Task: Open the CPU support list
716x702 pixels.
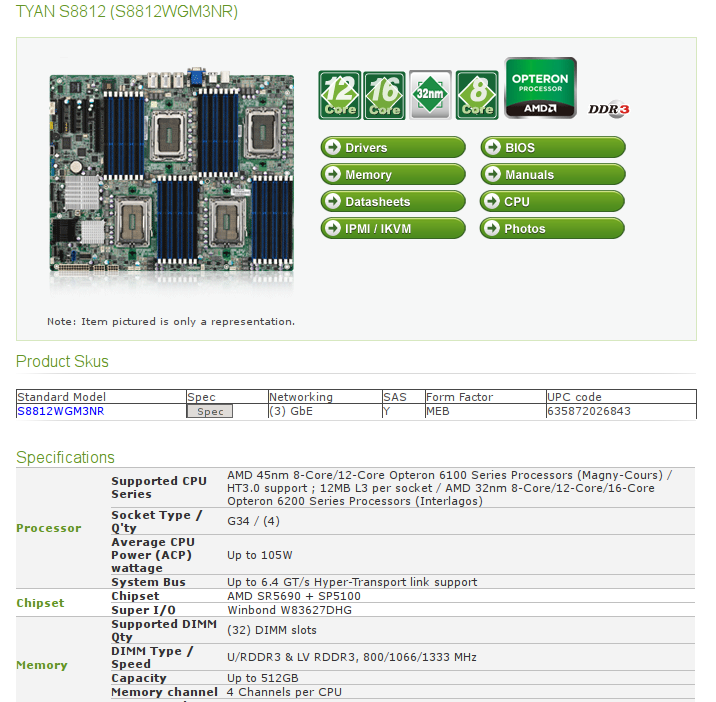Action: click(x=553, y=201)
